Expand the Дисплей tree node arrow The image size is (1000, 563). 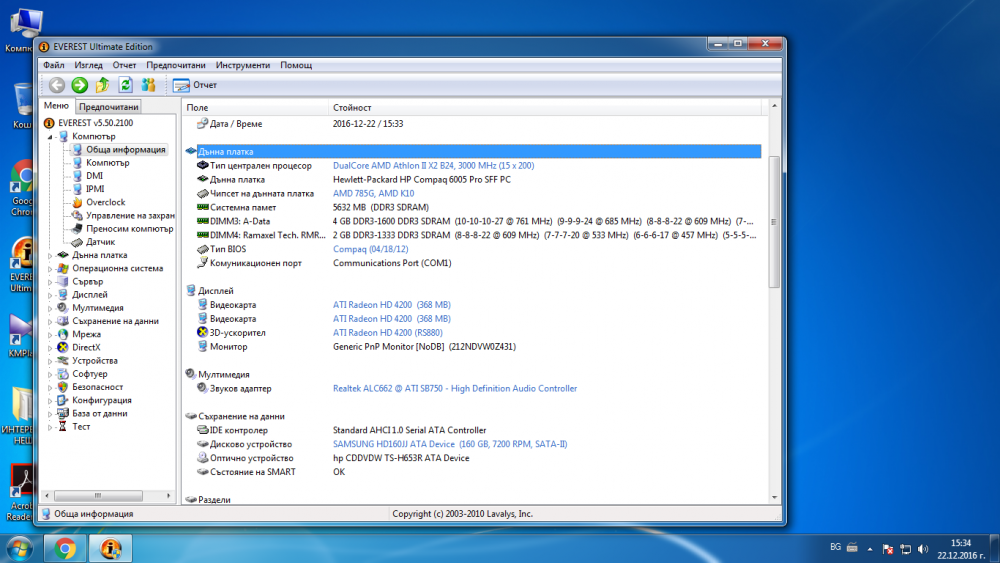pos(50,295)
